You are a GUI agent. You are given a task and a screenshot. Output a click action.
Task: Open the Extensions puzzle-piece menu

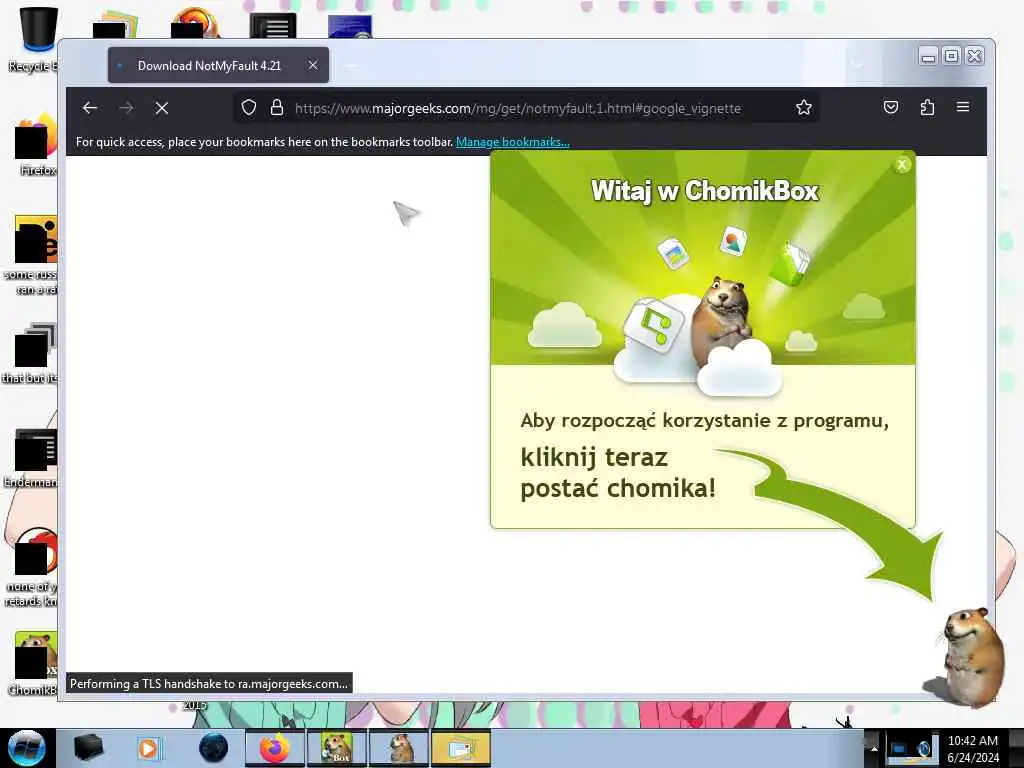tap(927, 107)
